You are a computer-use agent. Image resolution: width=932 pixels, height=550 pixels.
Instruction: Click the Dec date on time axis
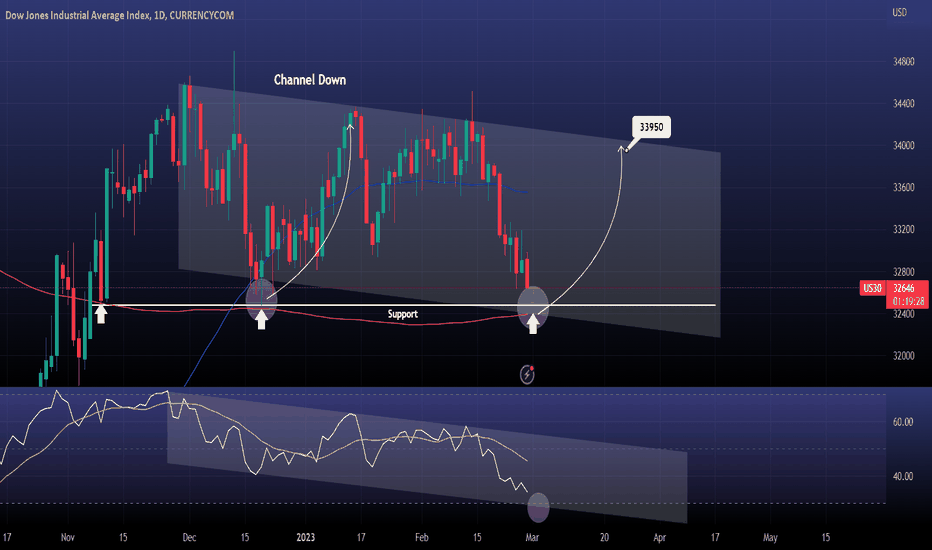pyautogui.click(x=189, y=538)
